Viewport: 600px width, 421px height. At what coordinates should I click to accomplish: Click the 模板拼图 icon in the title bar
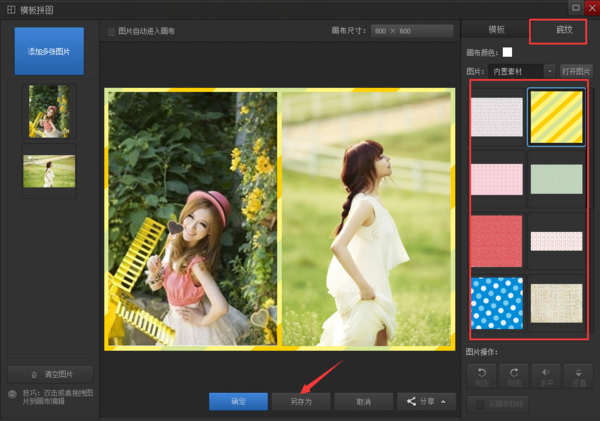[11, 10]
